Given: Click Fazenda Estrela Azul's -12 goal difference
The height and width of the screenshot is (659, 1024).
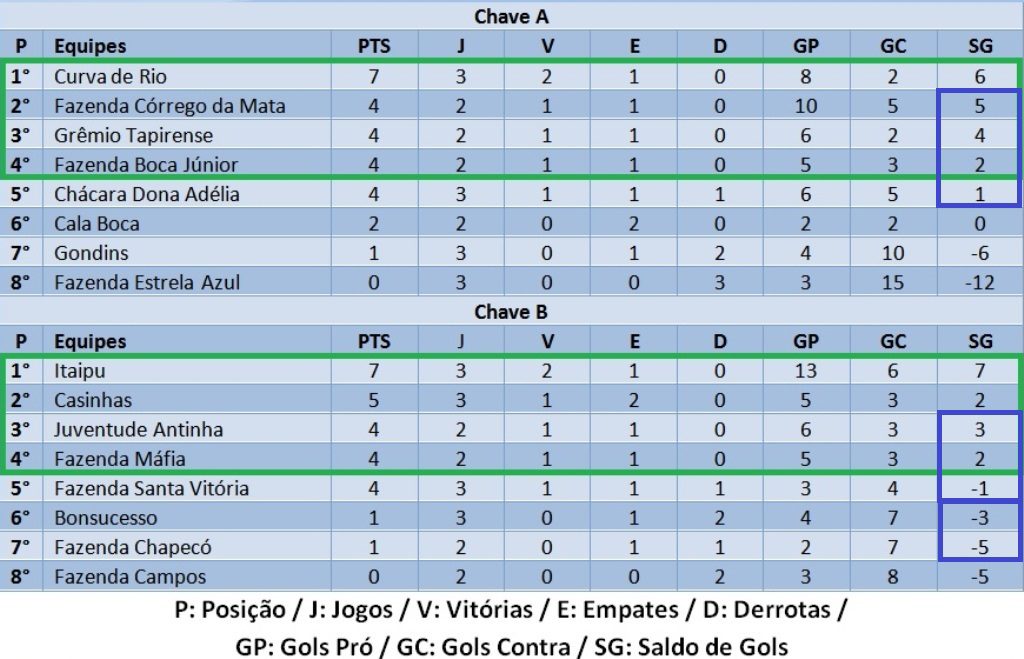Looking at the screenshot, I should pyautogui.click(x=980, y=282).
